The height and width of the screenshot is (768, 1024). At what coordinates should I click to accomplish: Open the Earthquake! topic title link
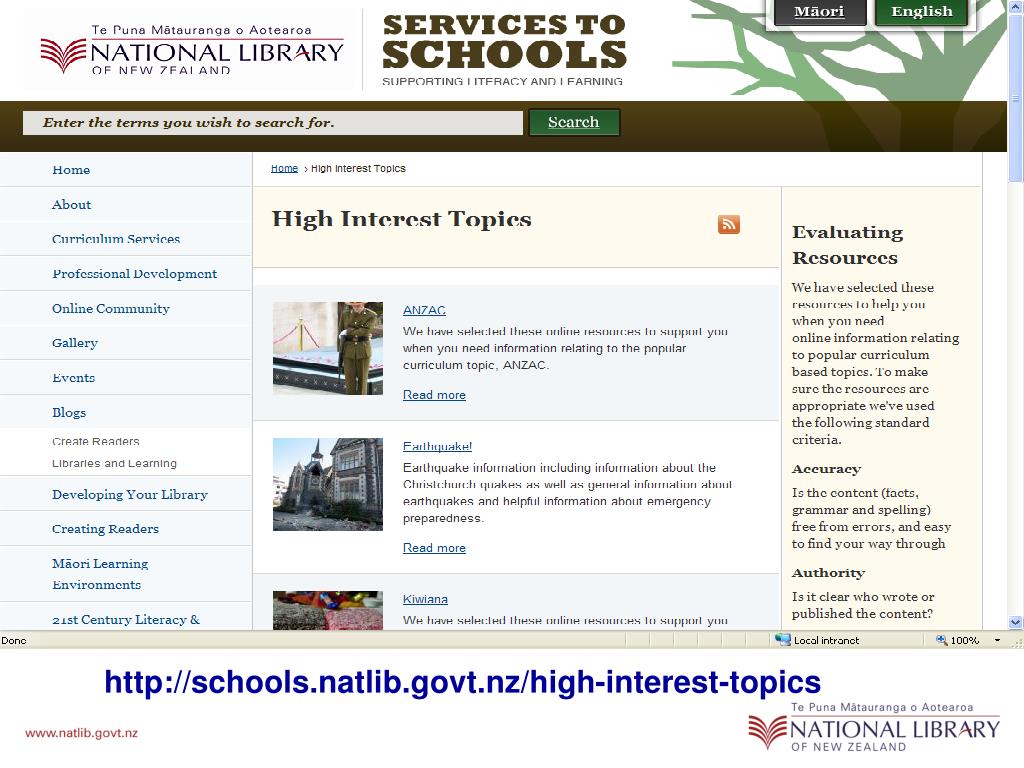click(438, 446)
